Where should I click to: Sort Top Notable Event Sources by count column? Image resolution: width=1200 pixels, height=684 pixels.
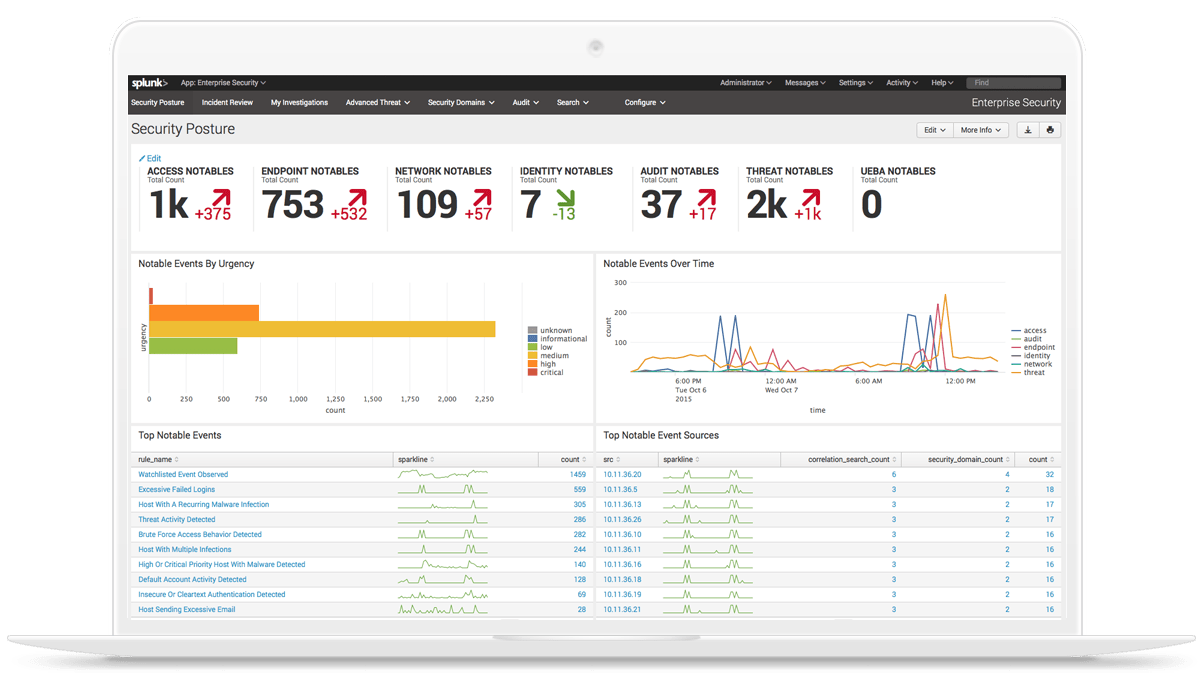(1041, 459)
